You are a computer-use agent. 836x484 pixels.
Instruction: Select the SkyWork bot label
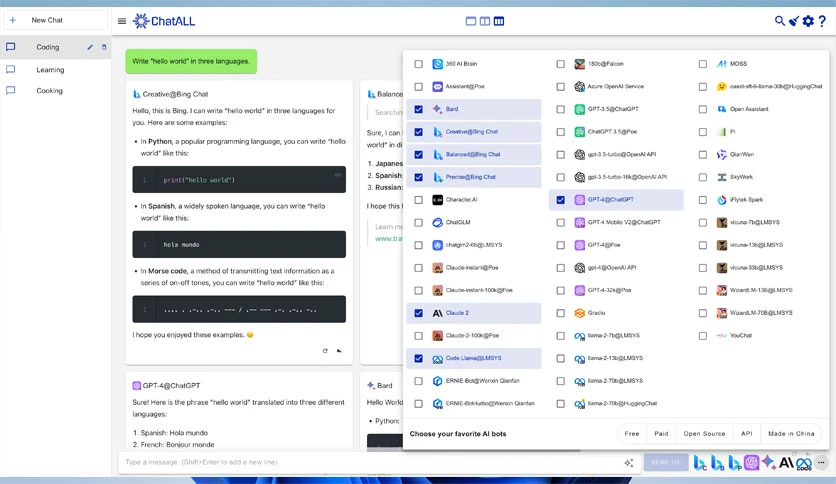[741, 177]
